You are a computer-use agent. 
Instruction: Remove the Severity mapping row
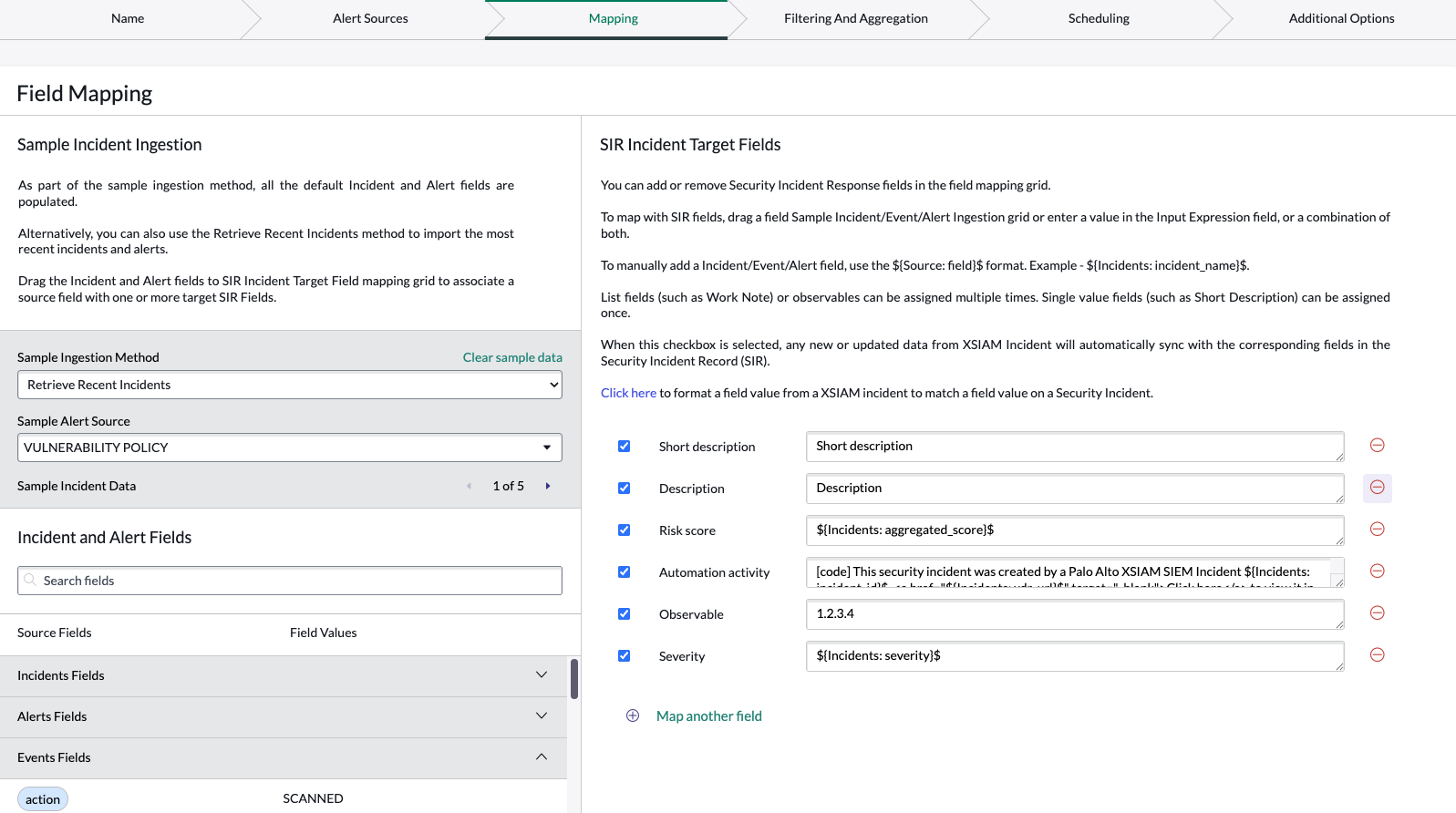[x=1378, y=654]
